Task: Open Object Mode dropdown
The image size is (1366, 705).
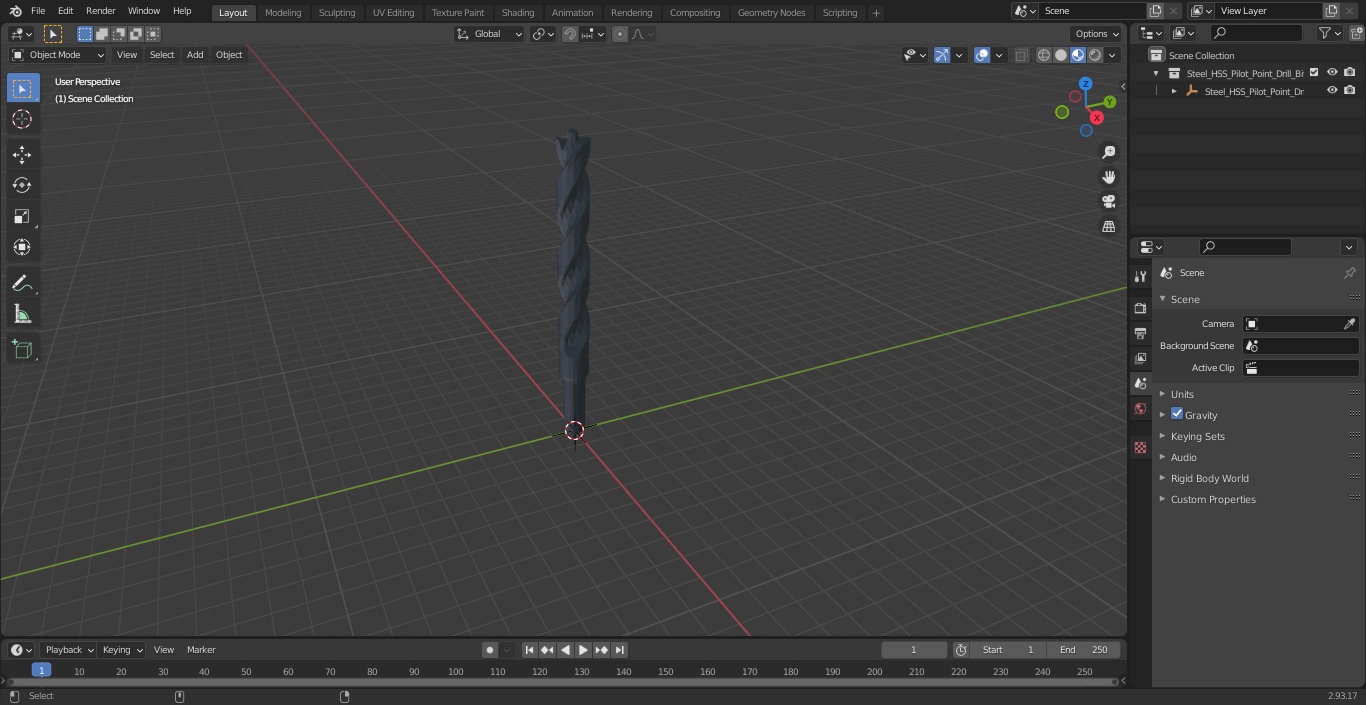Action: 58,55
